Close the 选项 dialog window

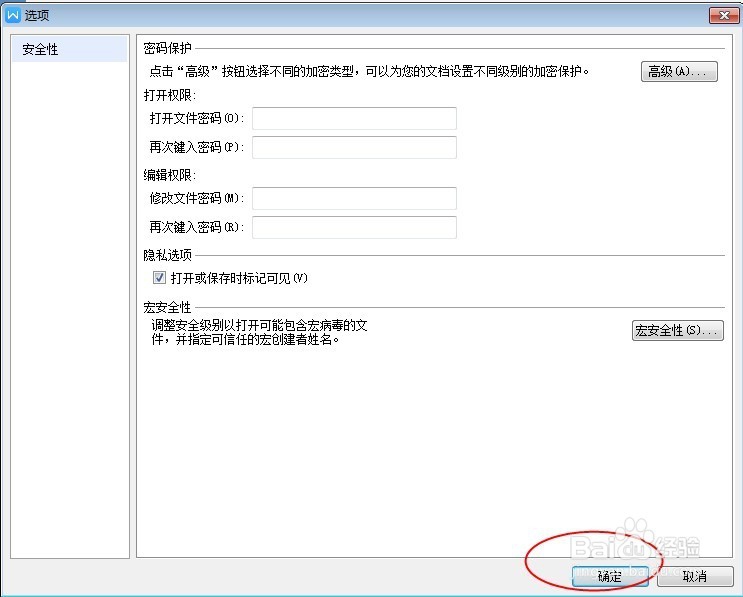click(724, 15)
